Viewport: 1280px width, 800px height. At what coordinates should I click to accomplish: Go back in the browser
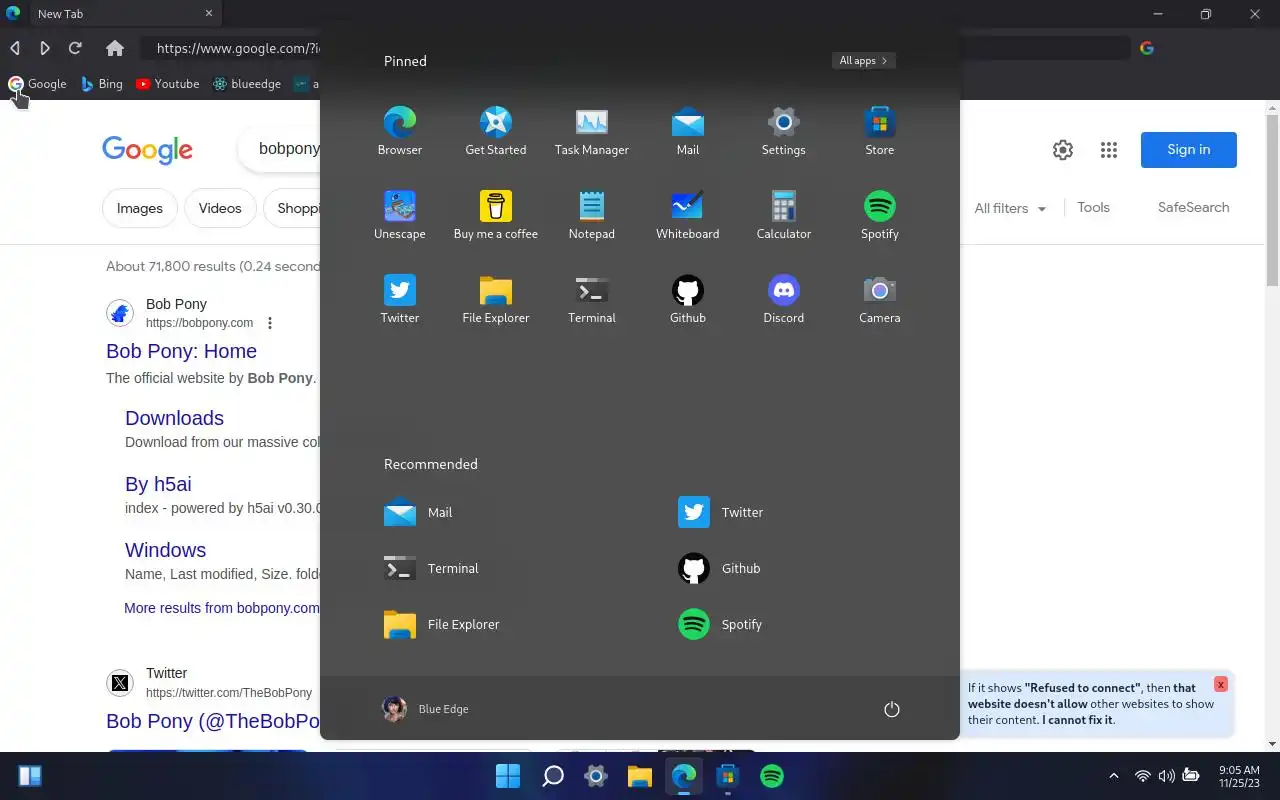click(15, 48)
